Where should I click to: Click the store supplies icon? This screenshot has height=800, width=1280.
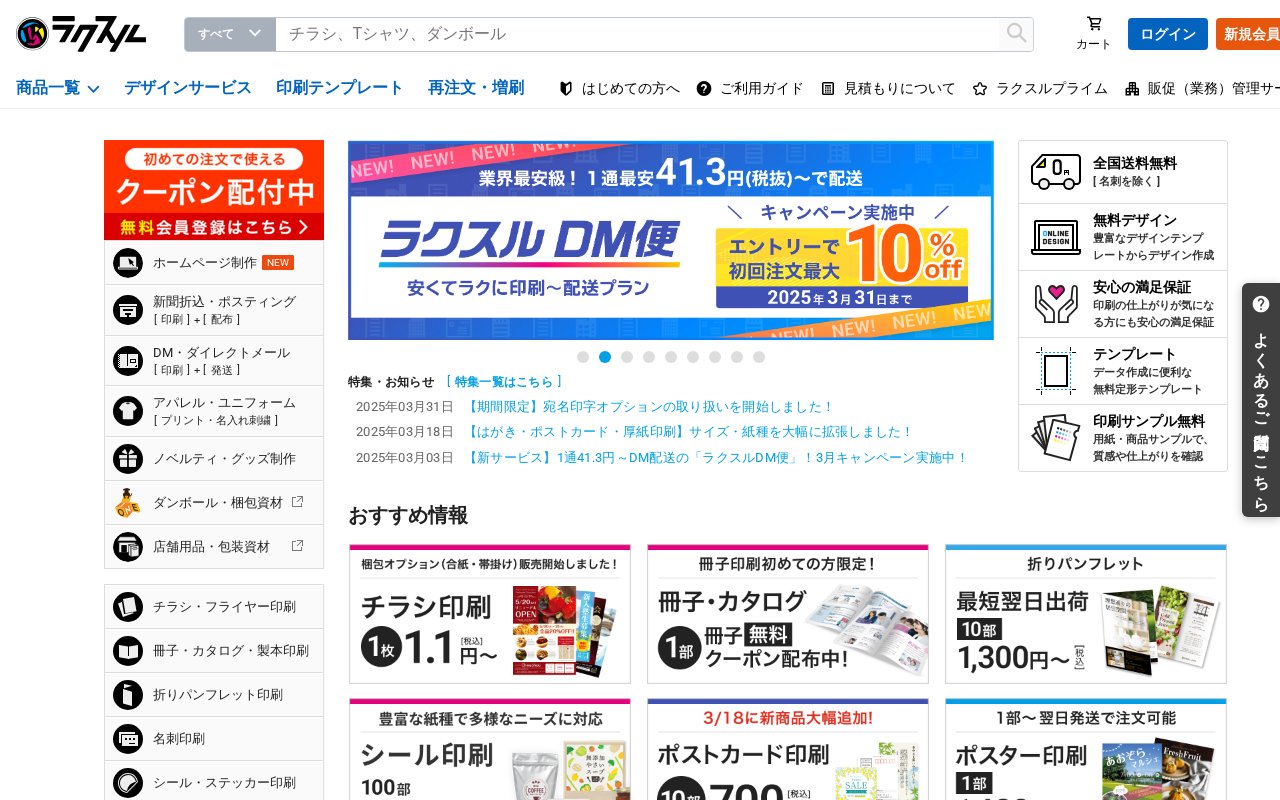pyautogui.click(x=128, y=547)
